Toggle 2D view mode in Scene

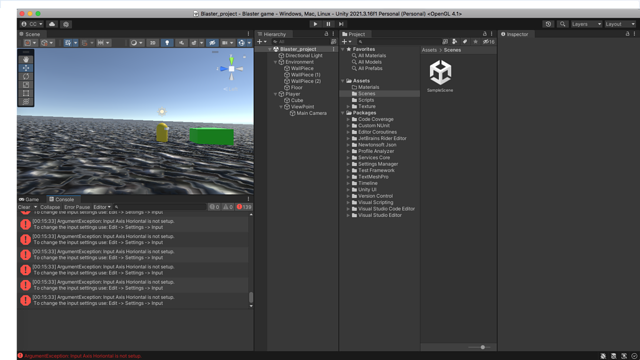coord(152,43)
